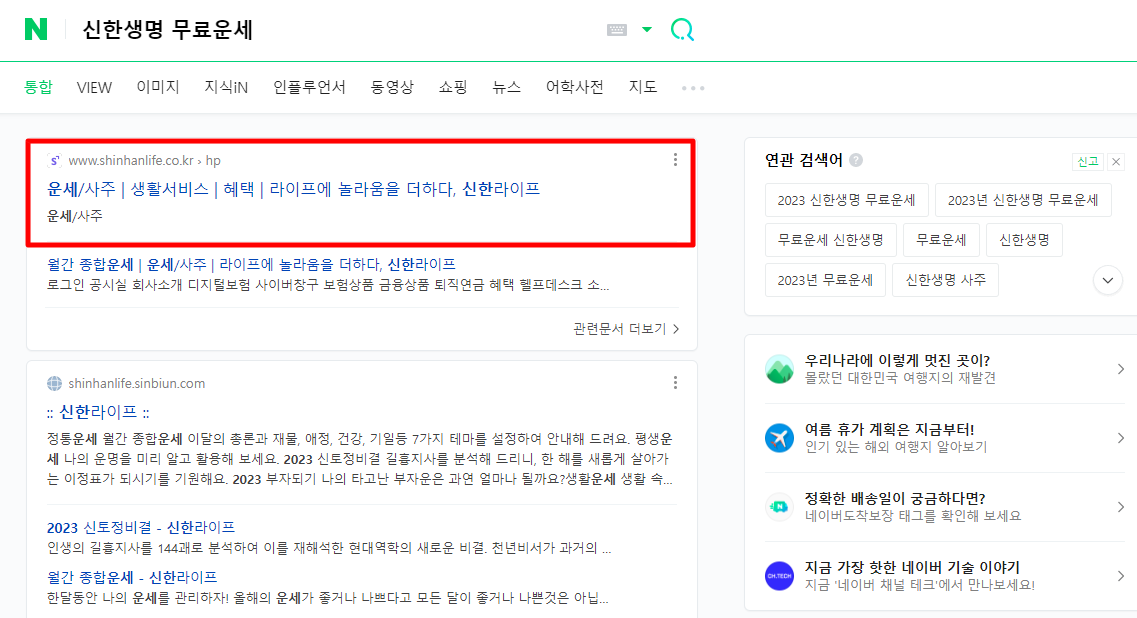Open 지금 가장 핫한 네이버 기술 이야기 promo
Viewport: 1137px width, 618px height.
912,567
